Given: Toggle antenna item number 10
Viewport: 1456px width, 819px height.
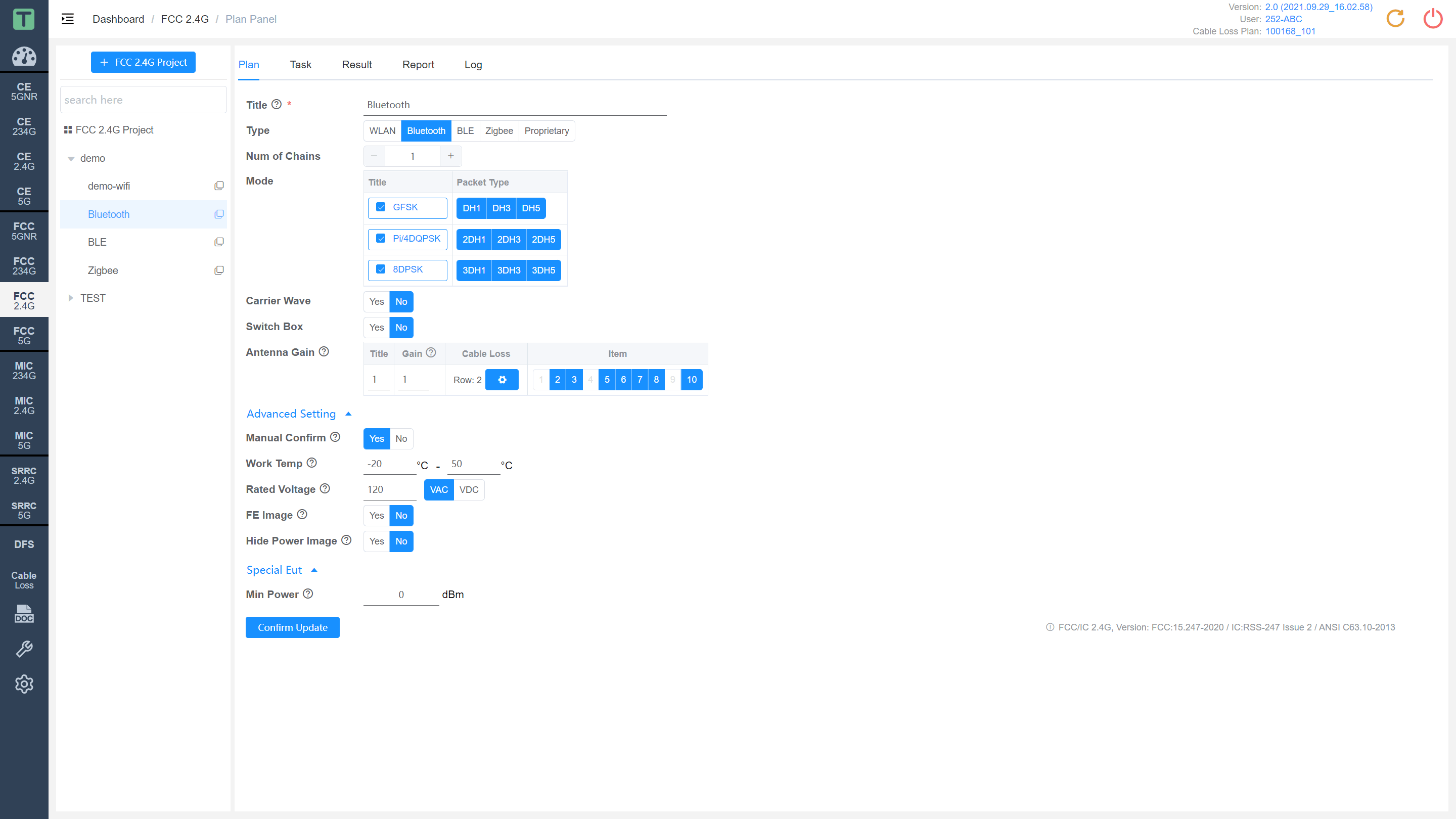Looking at the screenshot, I should (x=692, y=380).
